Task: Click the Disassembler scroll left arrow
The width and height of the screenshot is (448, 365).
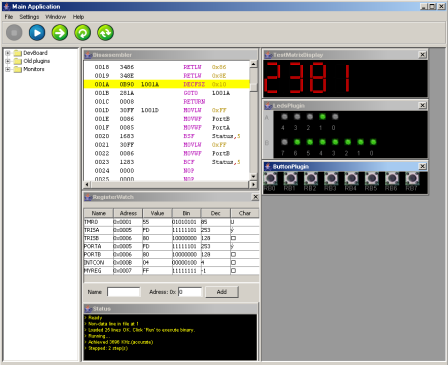Action: (x=87, y=184)
